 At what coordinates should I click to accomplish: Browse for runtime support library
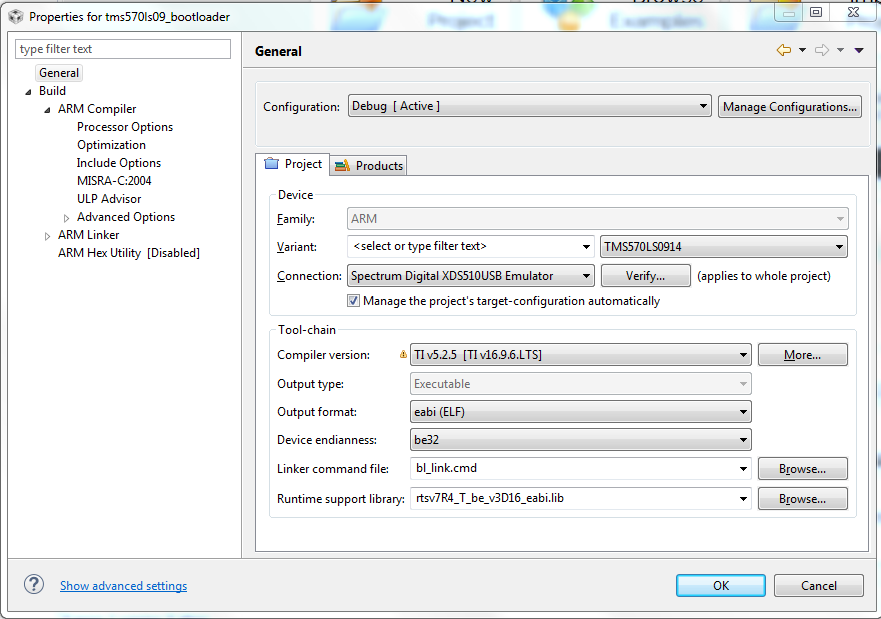tap(802, 499)
